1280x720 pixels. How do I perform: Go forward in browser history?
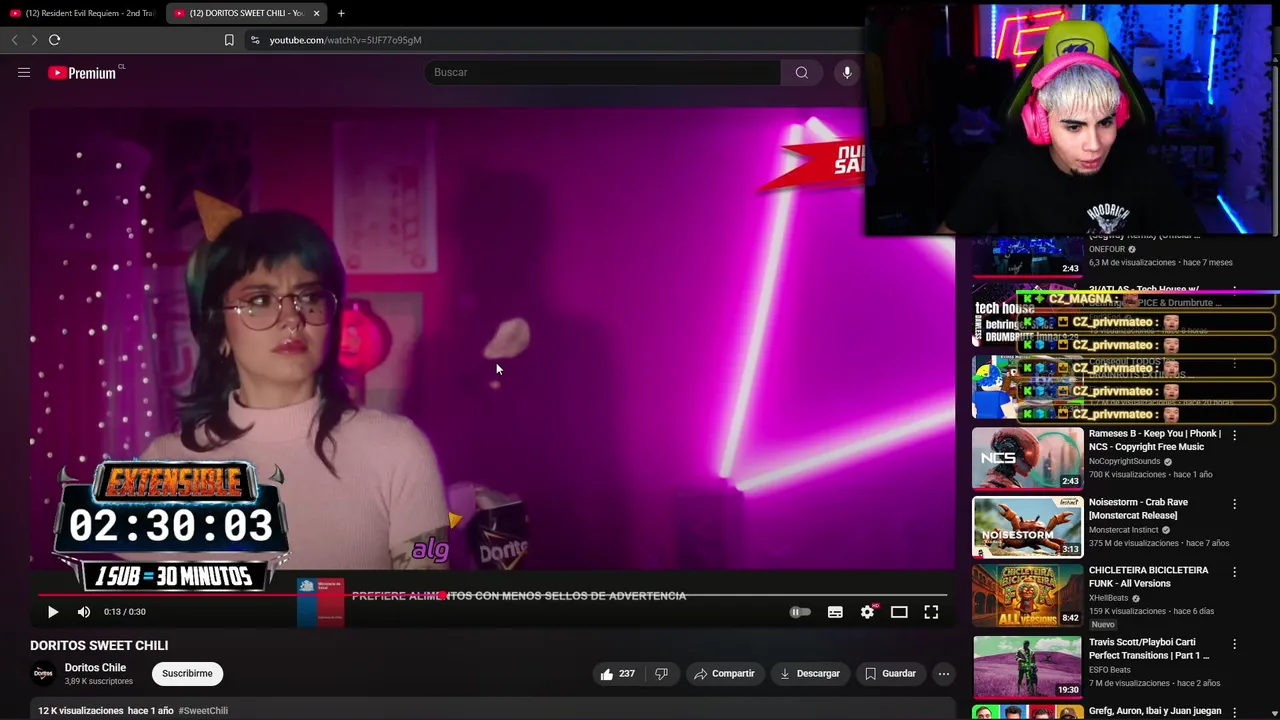click(x=33, y=40)
